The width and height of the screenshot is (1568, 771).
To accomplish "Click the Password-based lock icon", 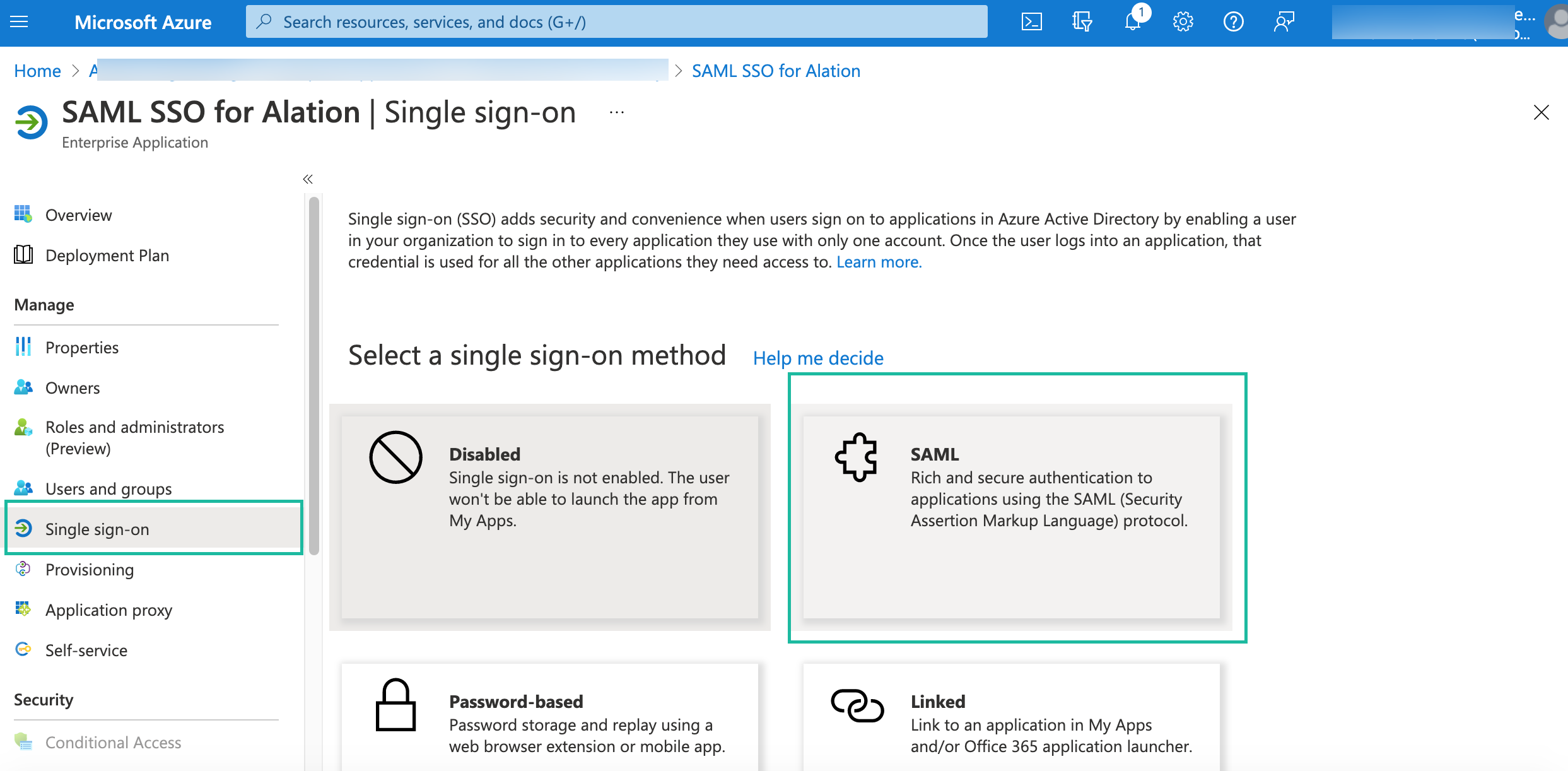I will click(395, 705).
